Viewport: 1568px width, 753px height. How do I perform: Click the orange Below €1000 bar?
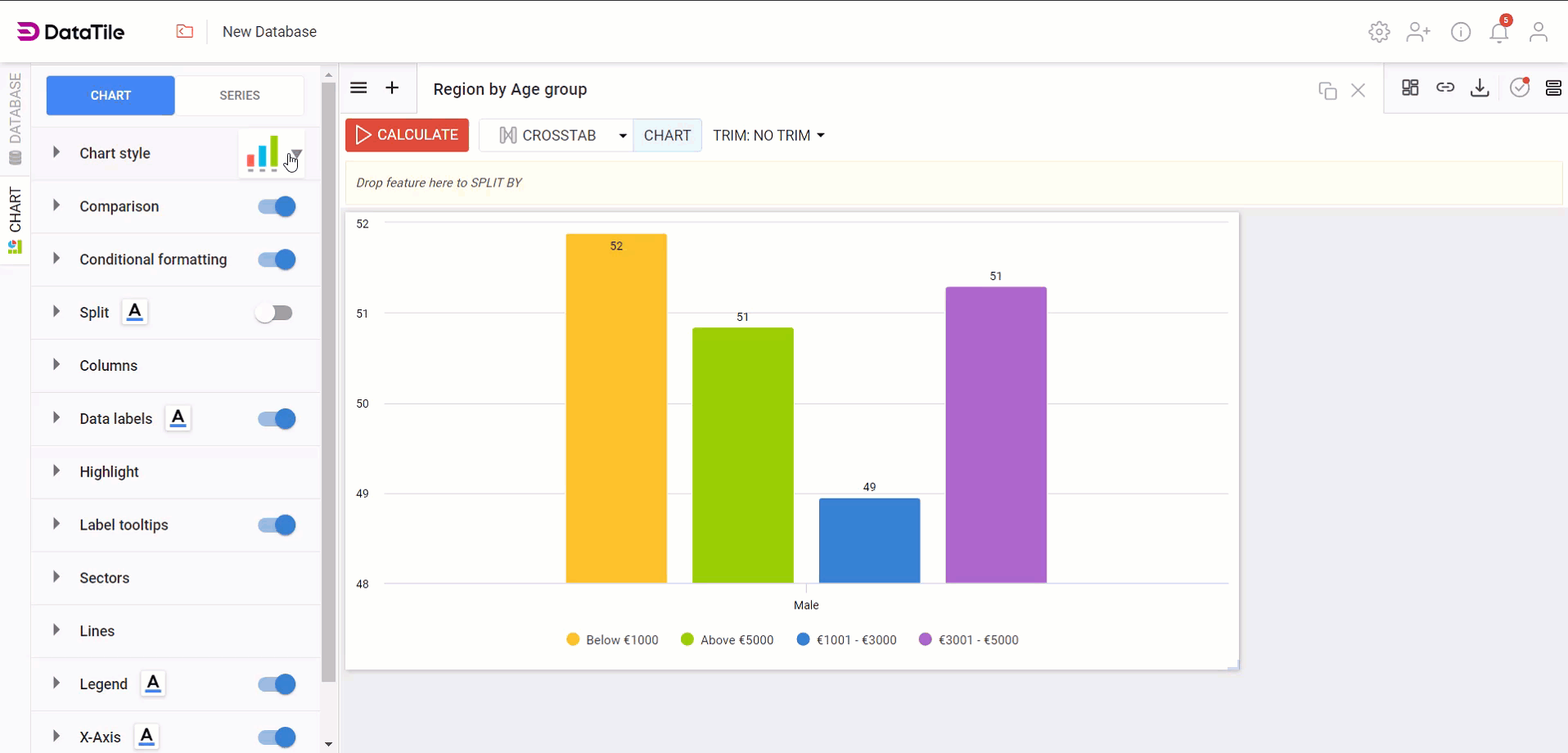click(616, 409)
